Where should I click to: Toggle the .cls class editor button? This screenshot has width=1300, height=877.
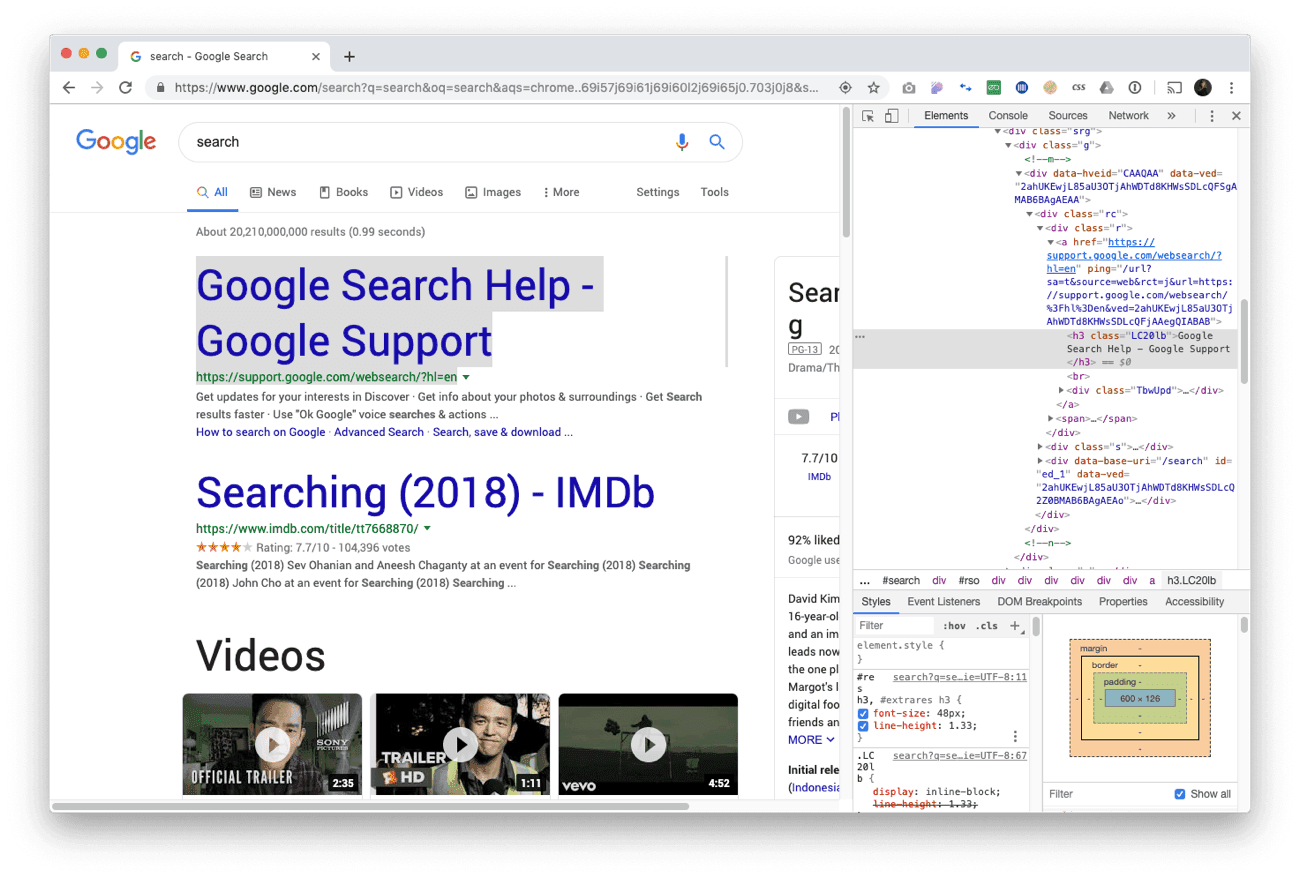987,626
